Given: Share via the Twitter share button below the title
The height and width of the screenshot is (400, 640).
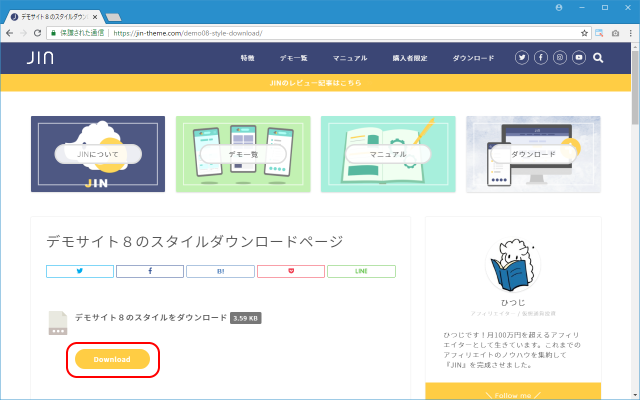Looking at the screenshot, I should click(80, 271).
